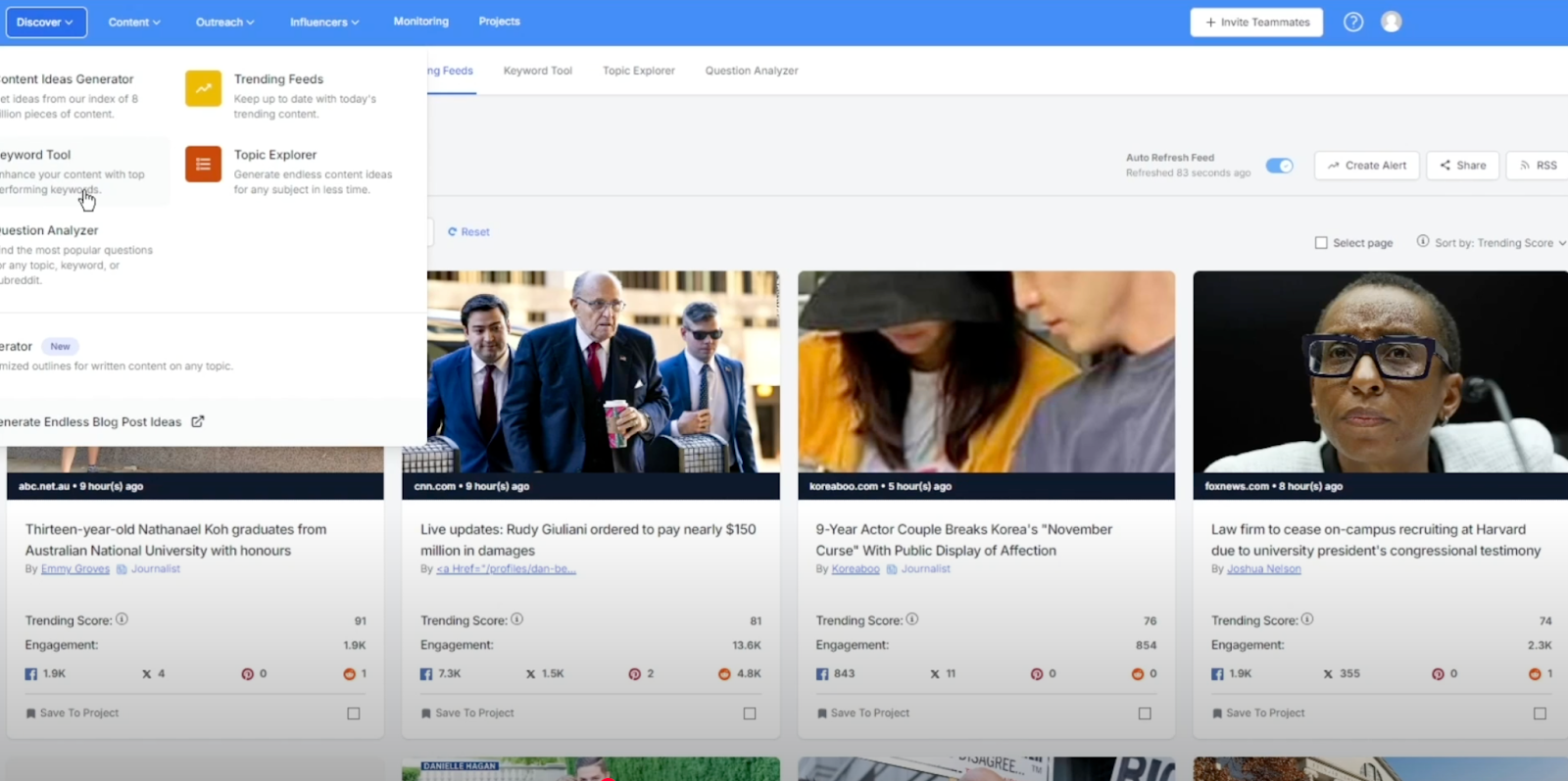Open Sort by Trending Score dropdown

tap(1499, 243)
